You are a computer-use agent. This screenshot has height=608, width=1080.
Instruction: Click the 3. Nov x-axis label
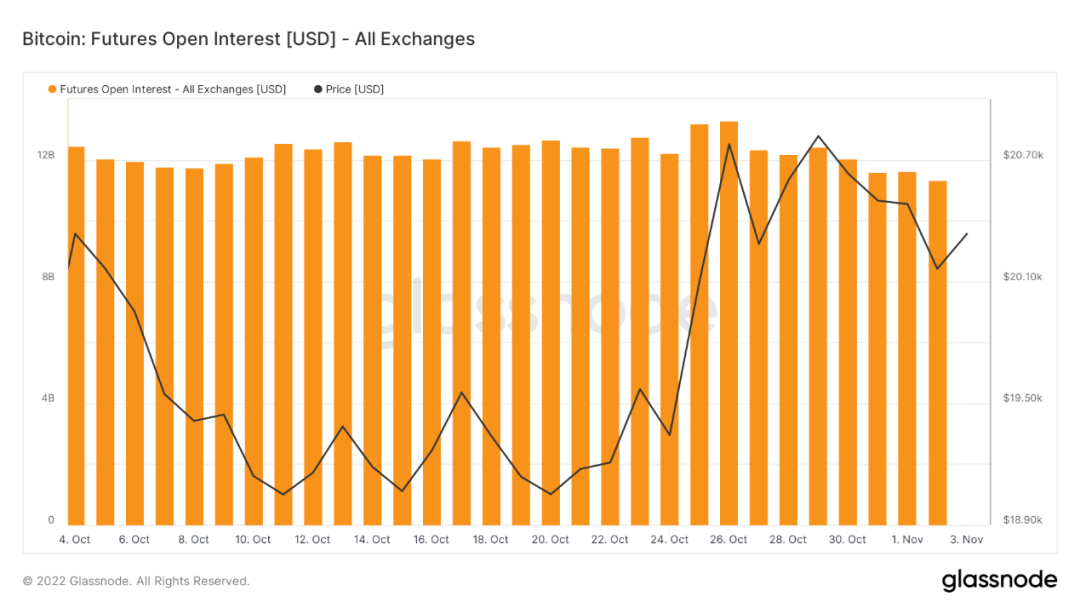967,540
